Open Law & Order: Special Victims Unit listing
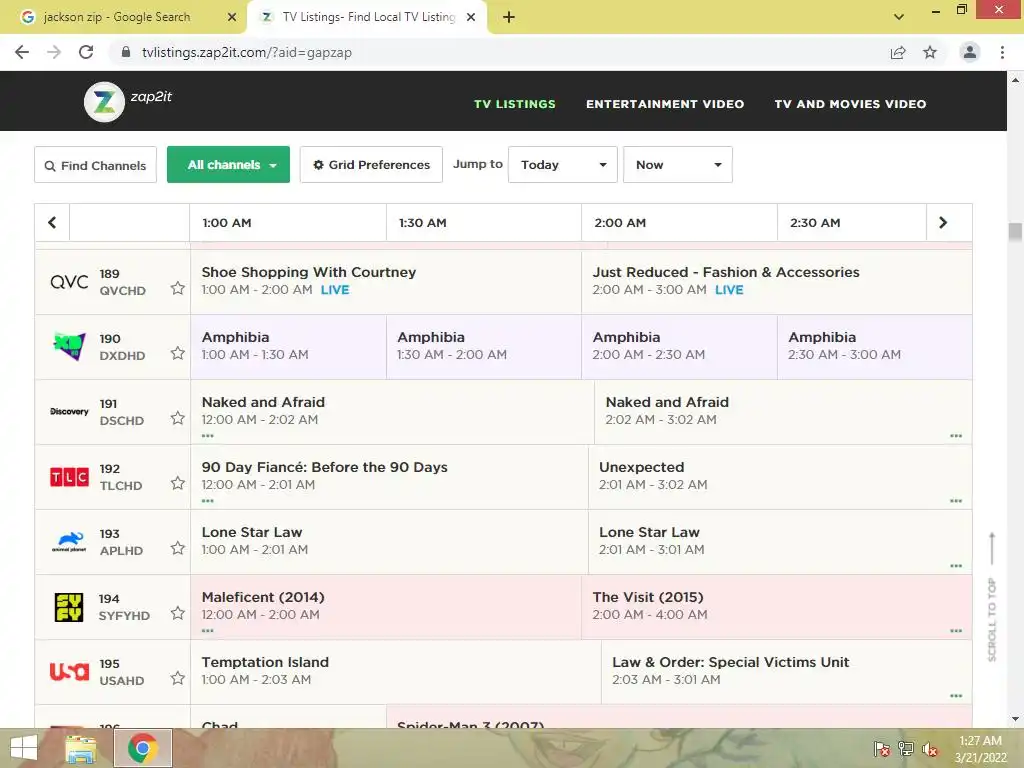Screen dimensions: 1024x768 (786, 672)
